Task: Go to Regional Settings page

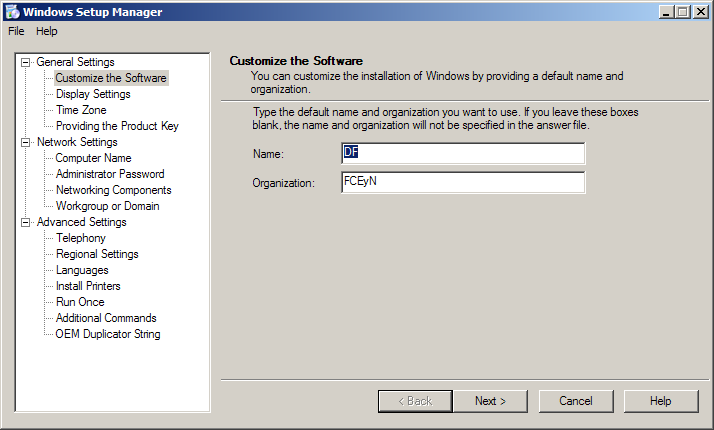Action: click(x=97, y=254)
